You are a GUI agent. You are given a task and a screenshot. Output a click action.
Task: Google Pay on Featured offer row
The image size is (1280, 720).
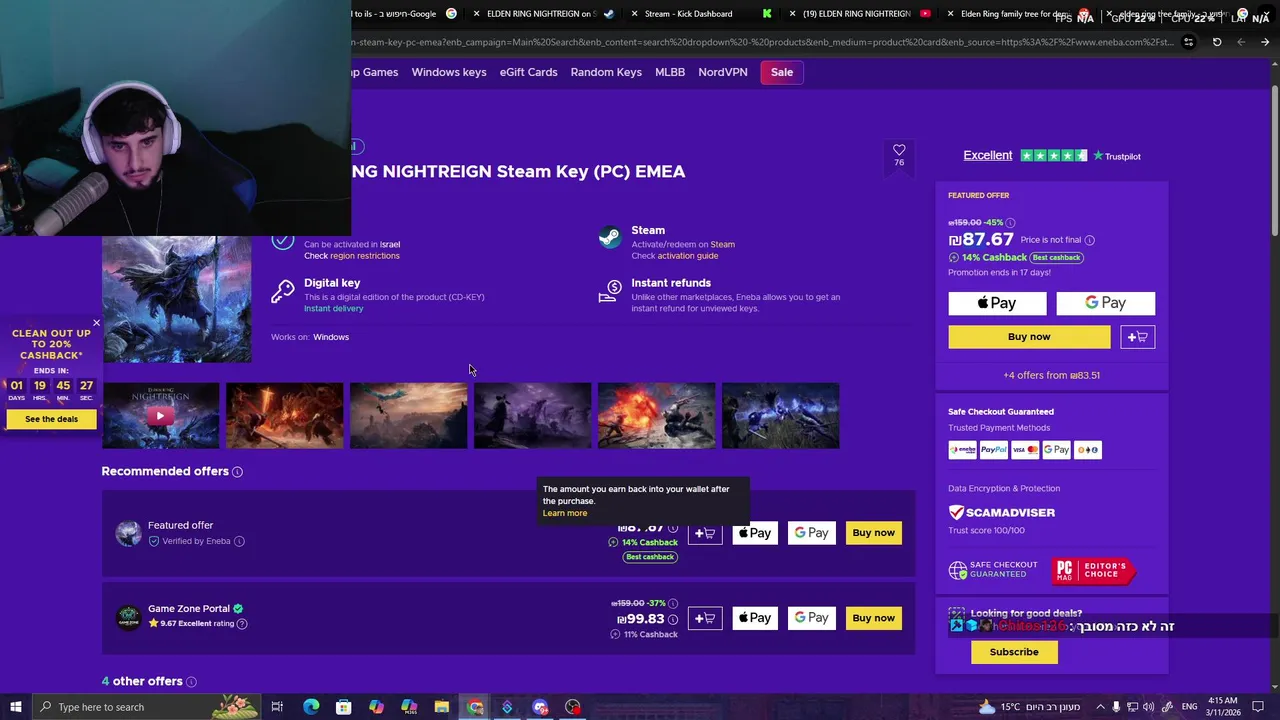point(812,533)
